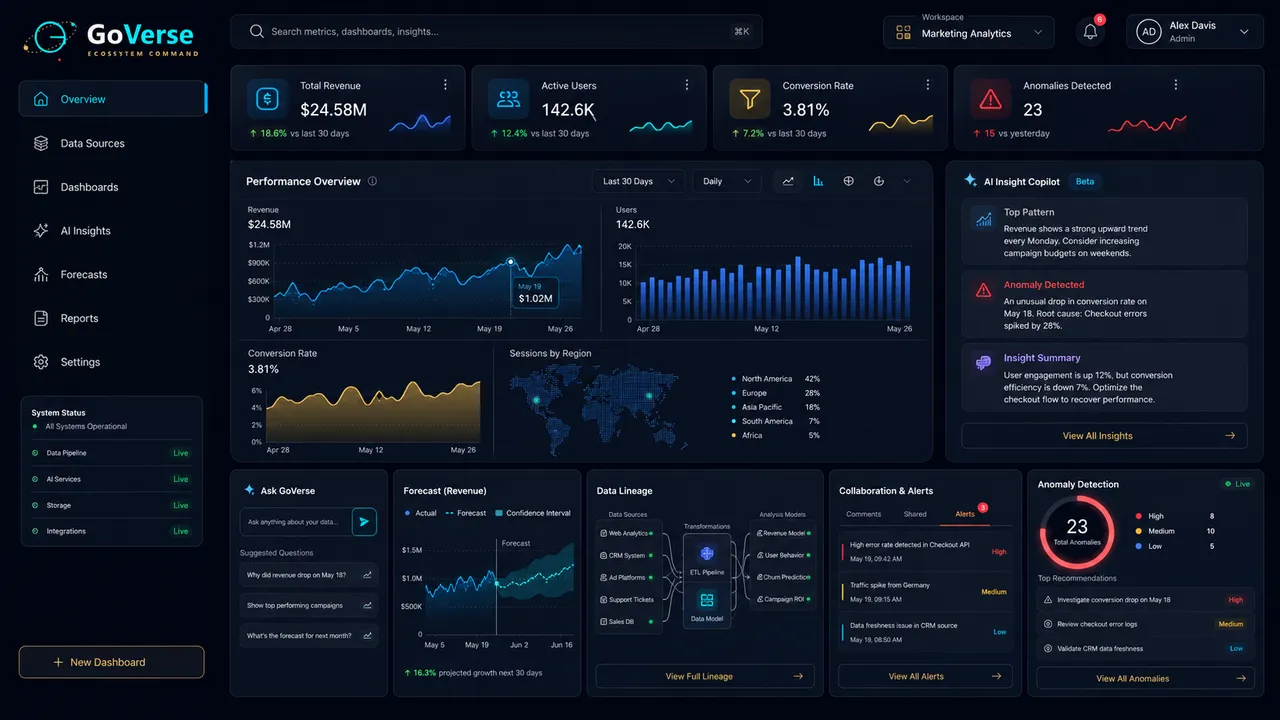Click the ETL Pipeline node
1280x720 pixels.
point(707,559)
